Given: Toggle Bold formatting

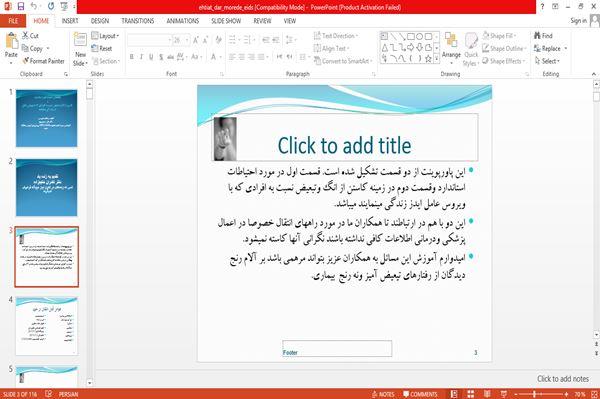Looking at the screenshot, I should pos(132,57).
